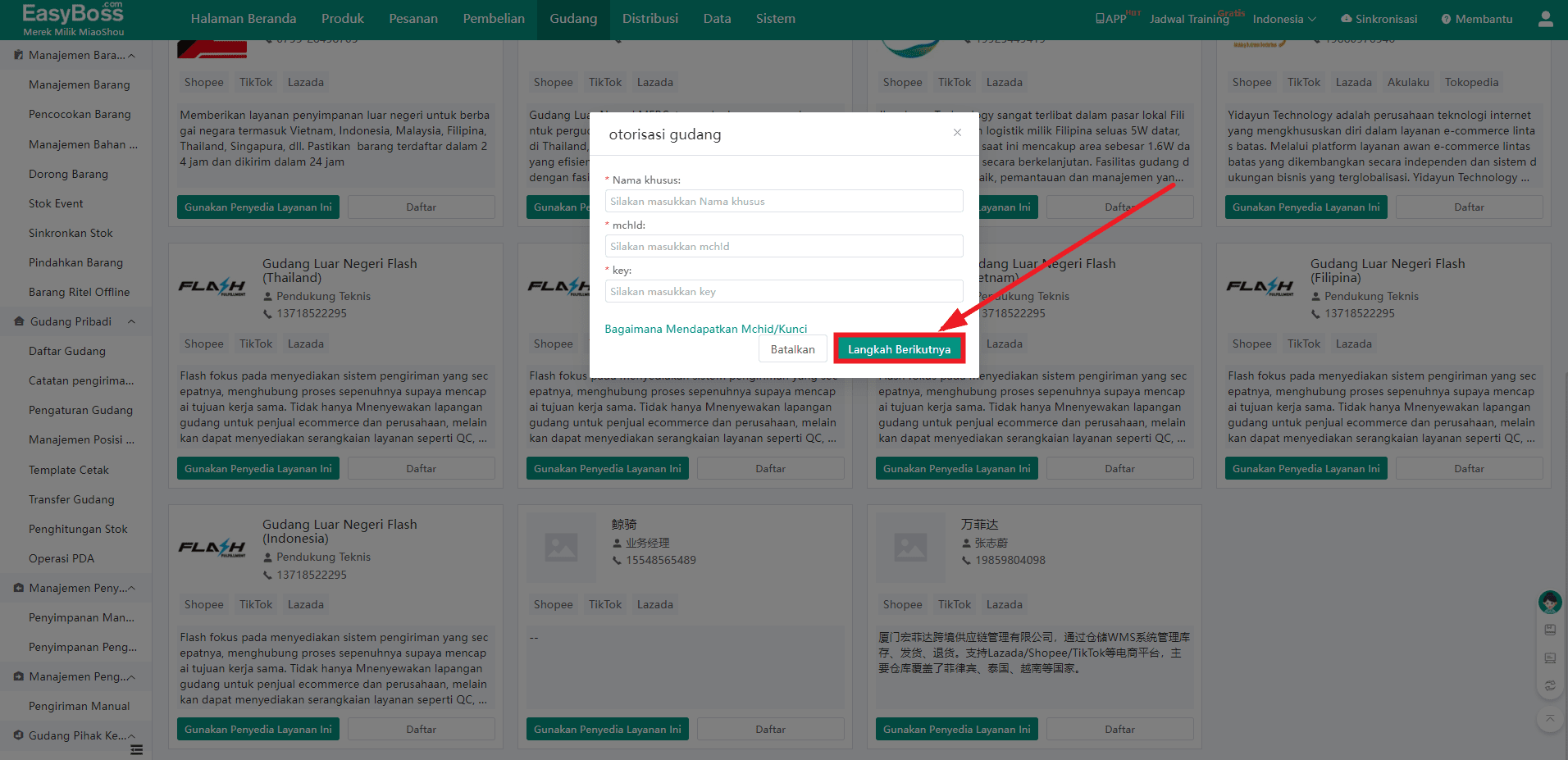Open the Pesanan menu

413,18
